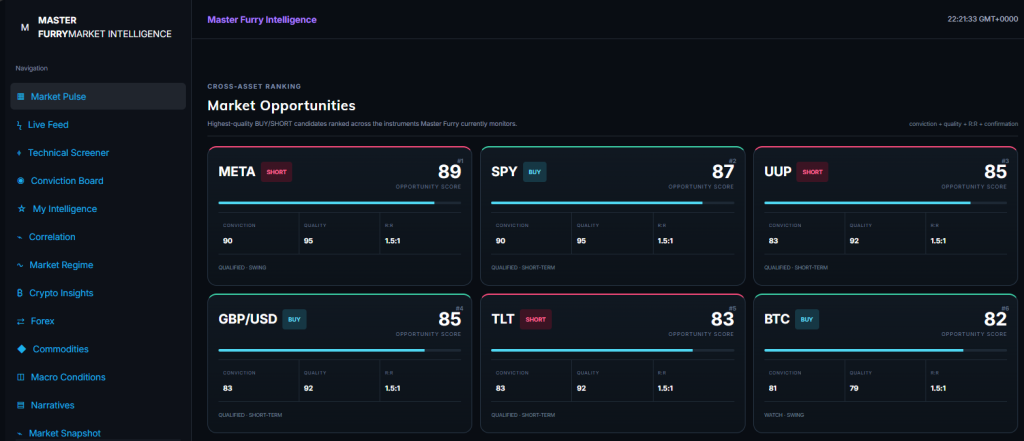Image resolution: width=1024 pixels, height=441 pixels.
Task: Click the UUP SHORT badge
Action: (x=812, y=172)
